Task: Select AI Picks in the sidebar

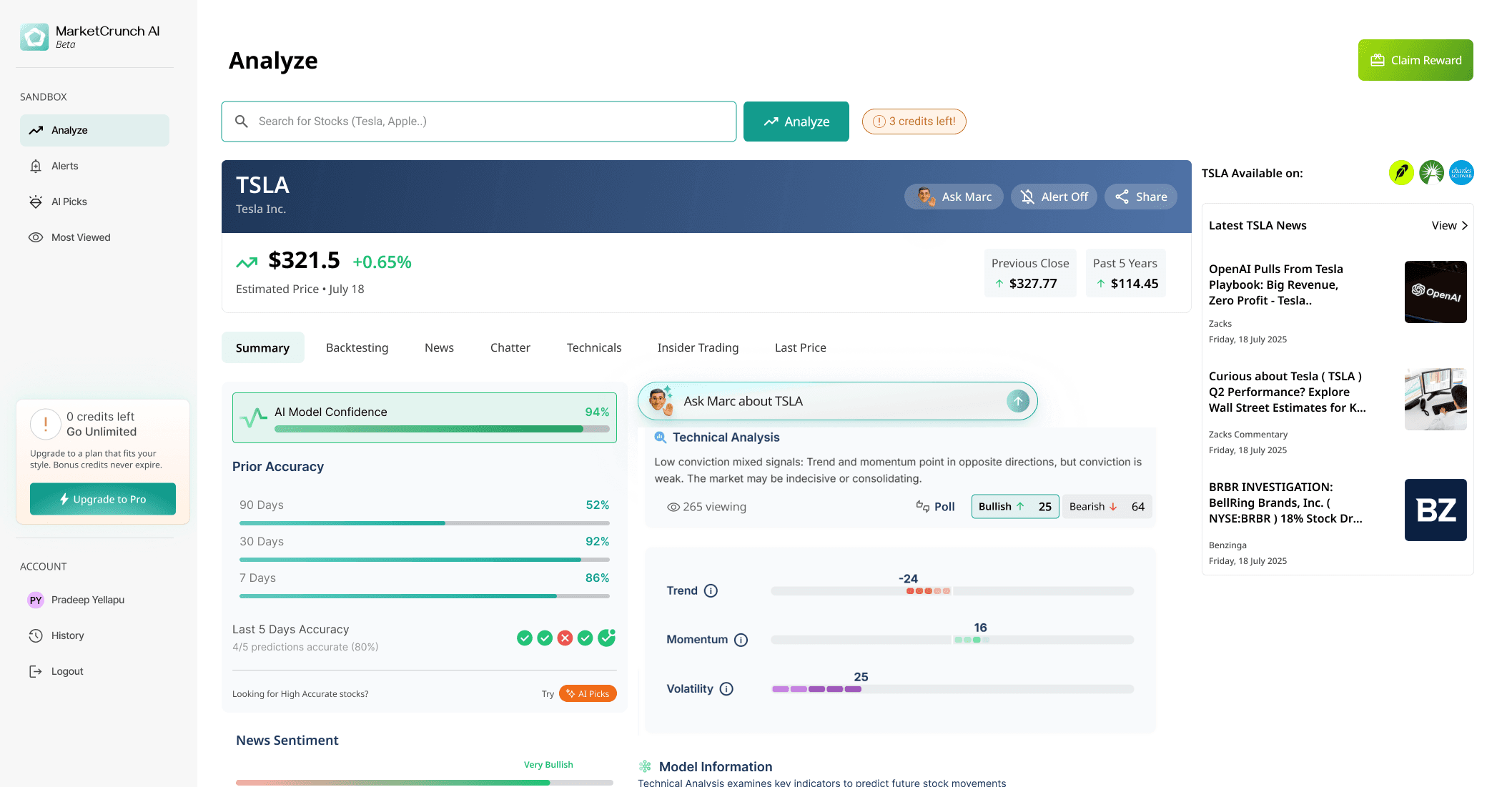Action: tap(69, 202)
